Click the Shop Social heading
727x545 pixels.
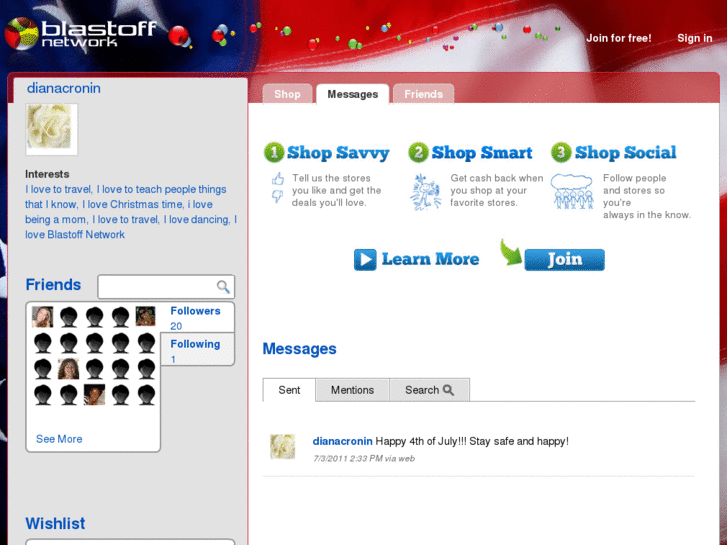coord(625,153)
